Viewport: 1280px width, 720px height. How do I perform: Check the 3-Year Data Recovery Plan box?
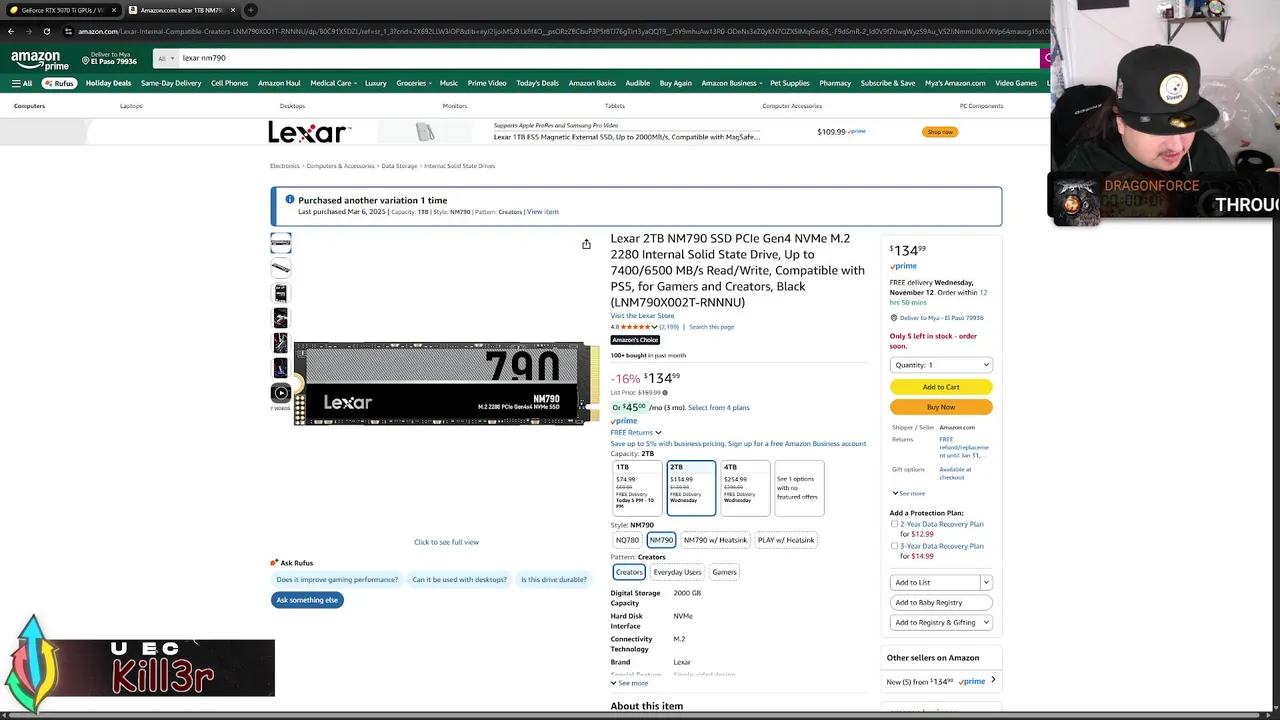pyautogui.click(x=894, y=546)
